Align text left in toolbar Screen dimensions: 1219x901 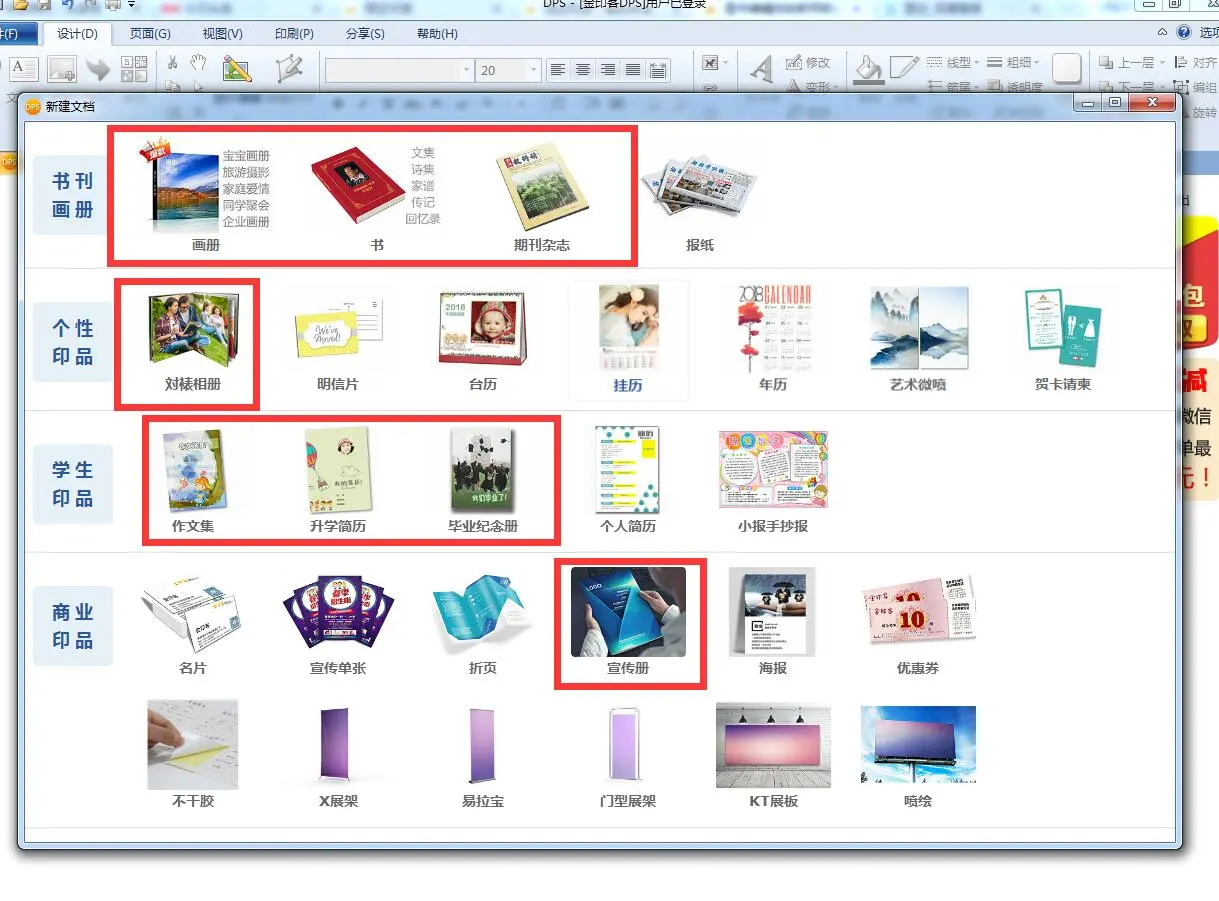click(x=558, y=70)
